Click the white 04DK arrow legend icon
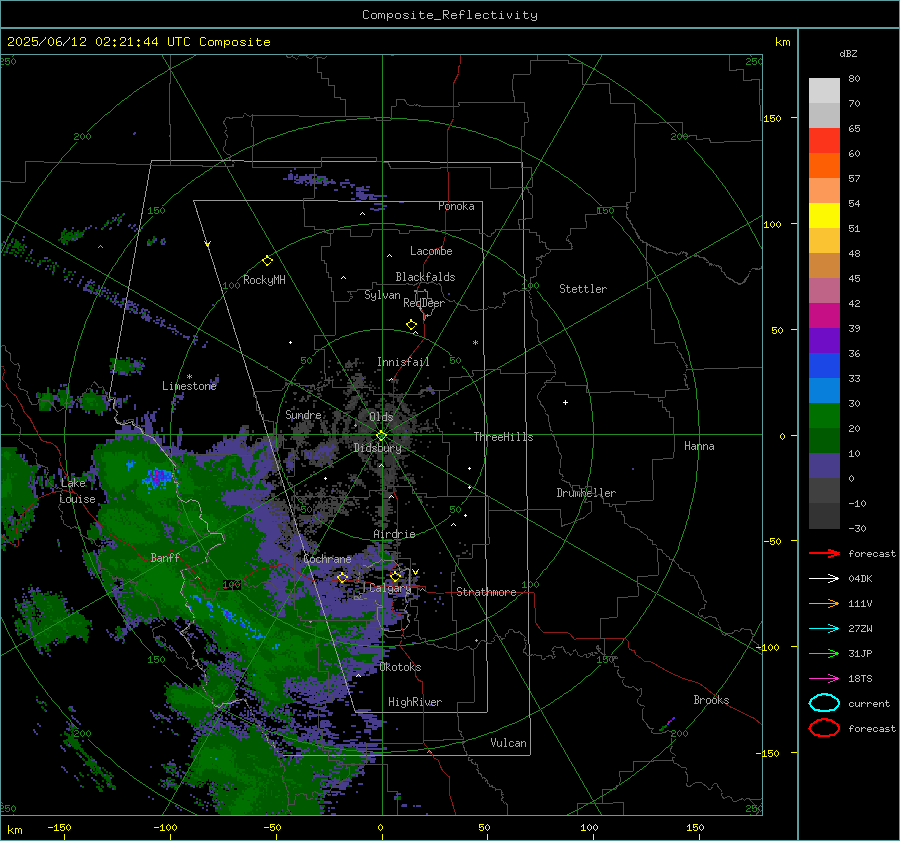Viewport: 900px width, 841px height. (x=824, y=579)
